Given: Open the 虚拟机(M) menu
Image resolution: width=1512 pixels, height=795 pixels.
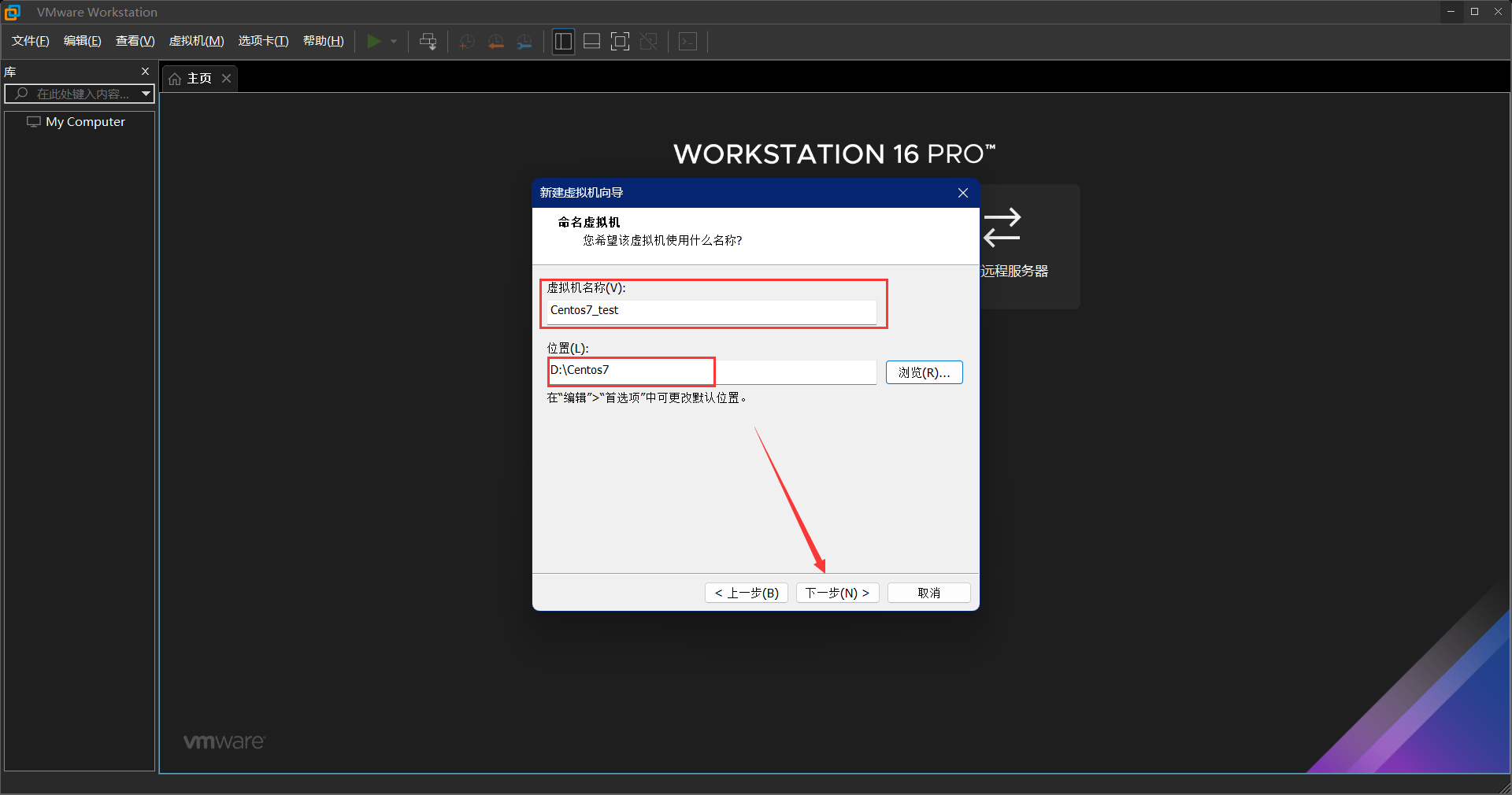Looking at the screenshot, I should (197, 41).
